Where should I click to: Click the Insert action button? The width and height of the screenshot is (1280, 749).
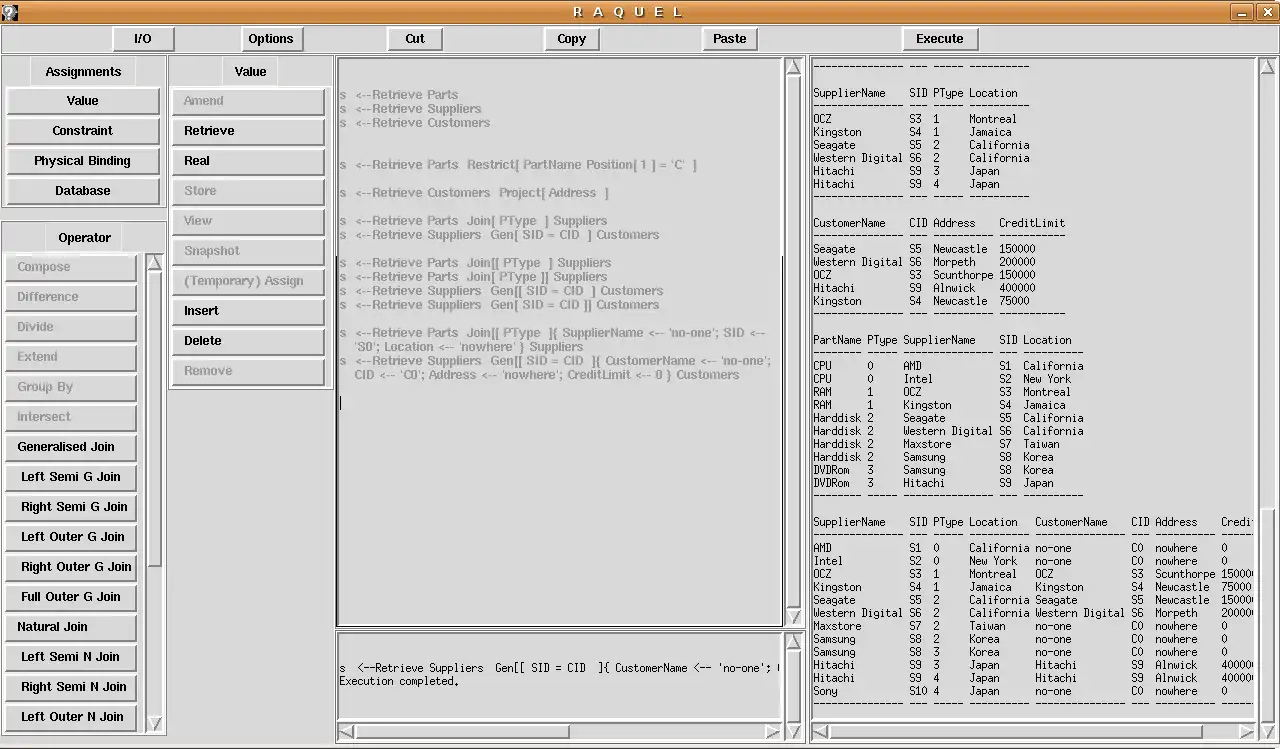pyautogui.click(x=248, y=311)
